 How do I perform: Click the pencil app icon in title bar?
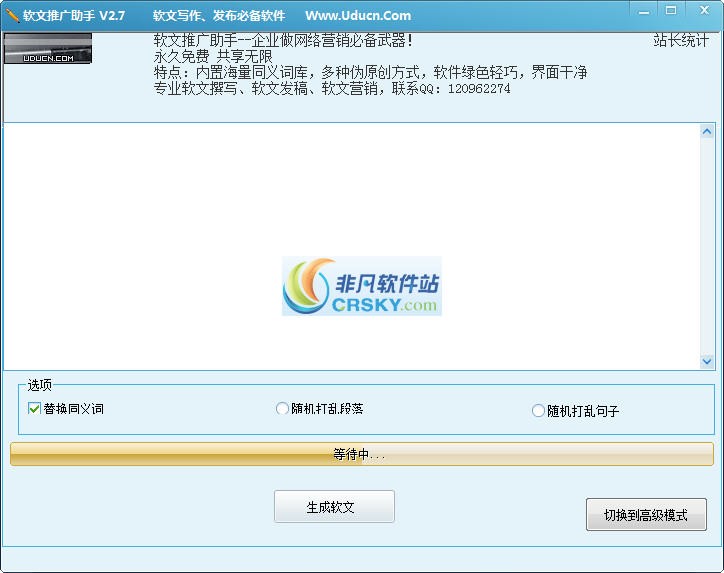click(x=12, y=15)
